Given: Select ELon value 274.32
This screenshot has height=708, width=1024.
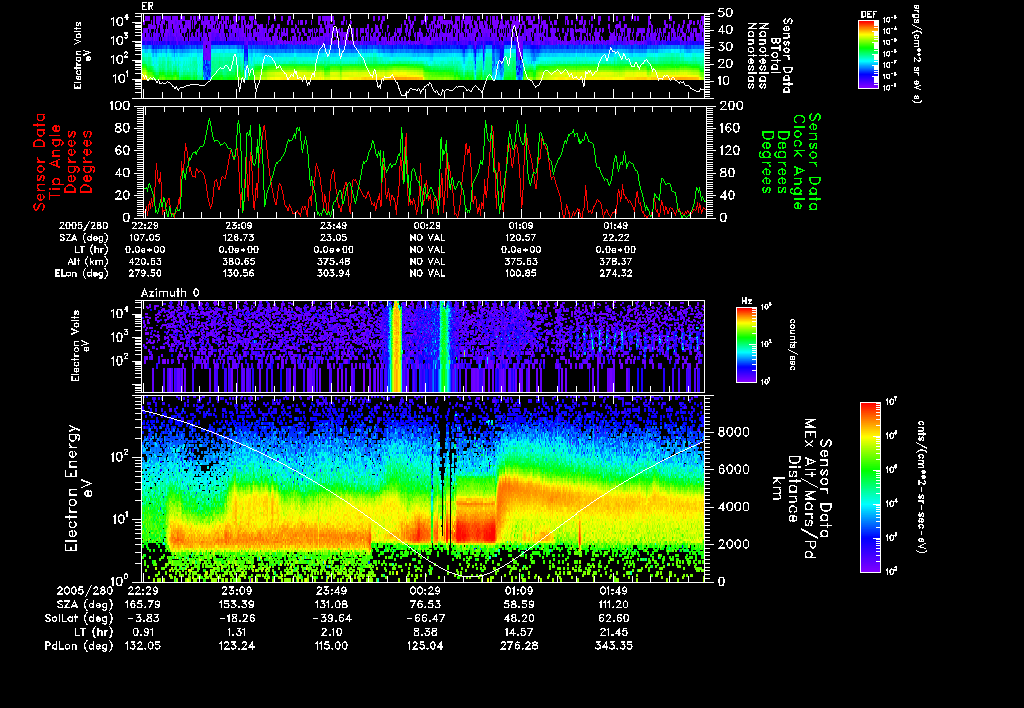Looking at the screenshot, I should (615, 274).
